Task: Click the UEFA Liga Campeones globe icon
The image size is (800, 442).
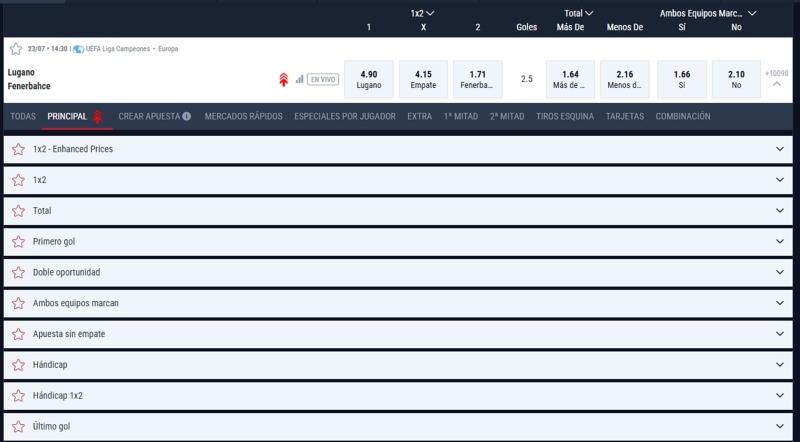Action: click(x=77, y=48)
